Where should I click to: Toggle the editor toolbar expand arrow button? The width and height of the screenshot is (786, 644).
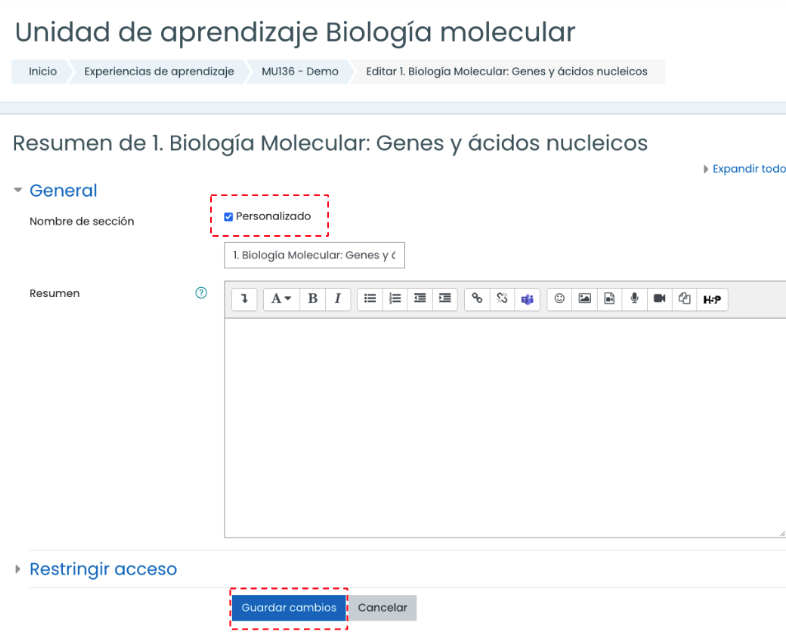244,299
